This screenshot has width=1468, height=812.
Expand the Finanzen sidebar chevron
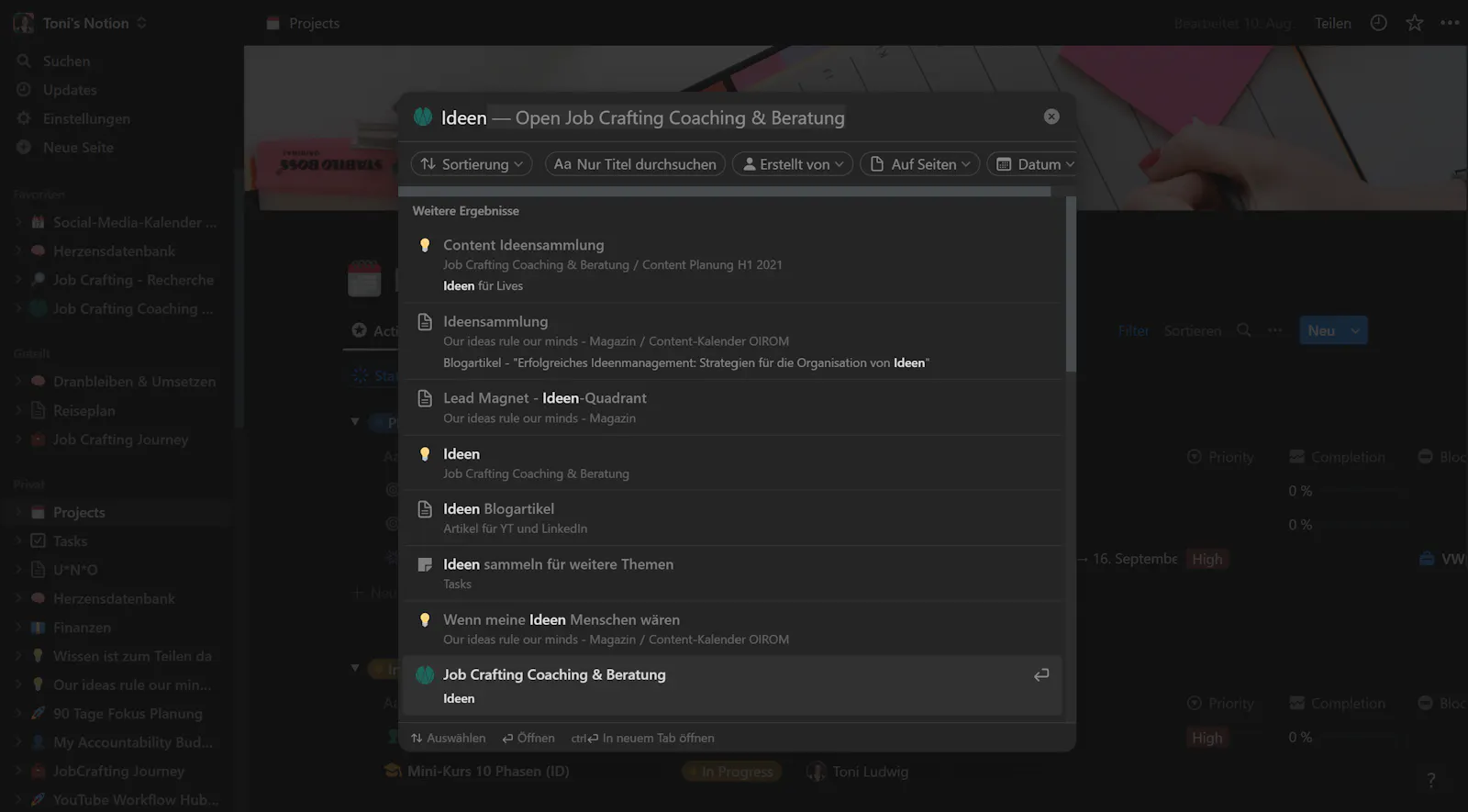pyautogui.click(x=18, y=628)
